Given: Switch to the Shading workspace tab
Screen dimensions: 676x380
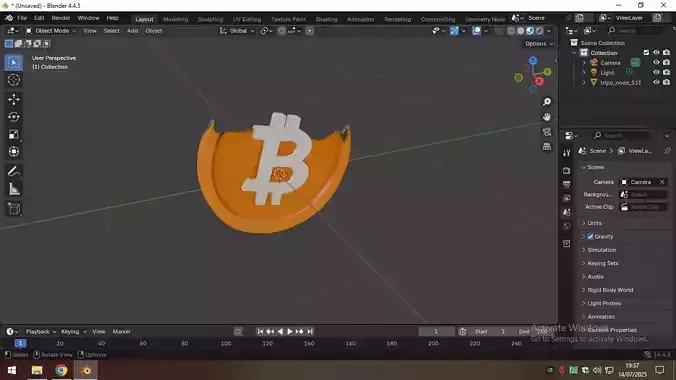Looking at the screenshot, I should (x=326, y=19).
